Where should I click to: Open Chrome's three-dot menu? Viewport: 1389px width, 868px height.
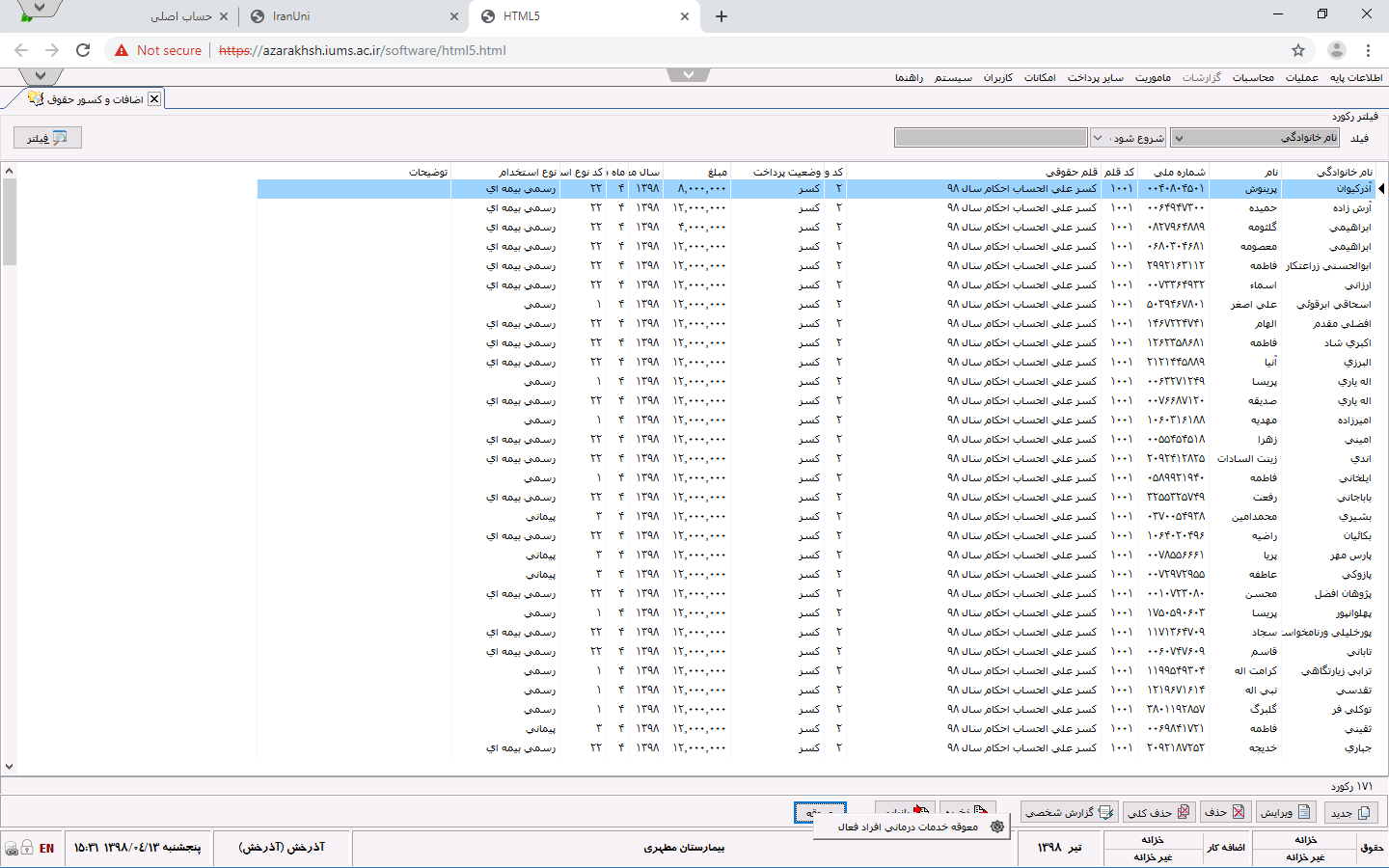pos(1368,50)
